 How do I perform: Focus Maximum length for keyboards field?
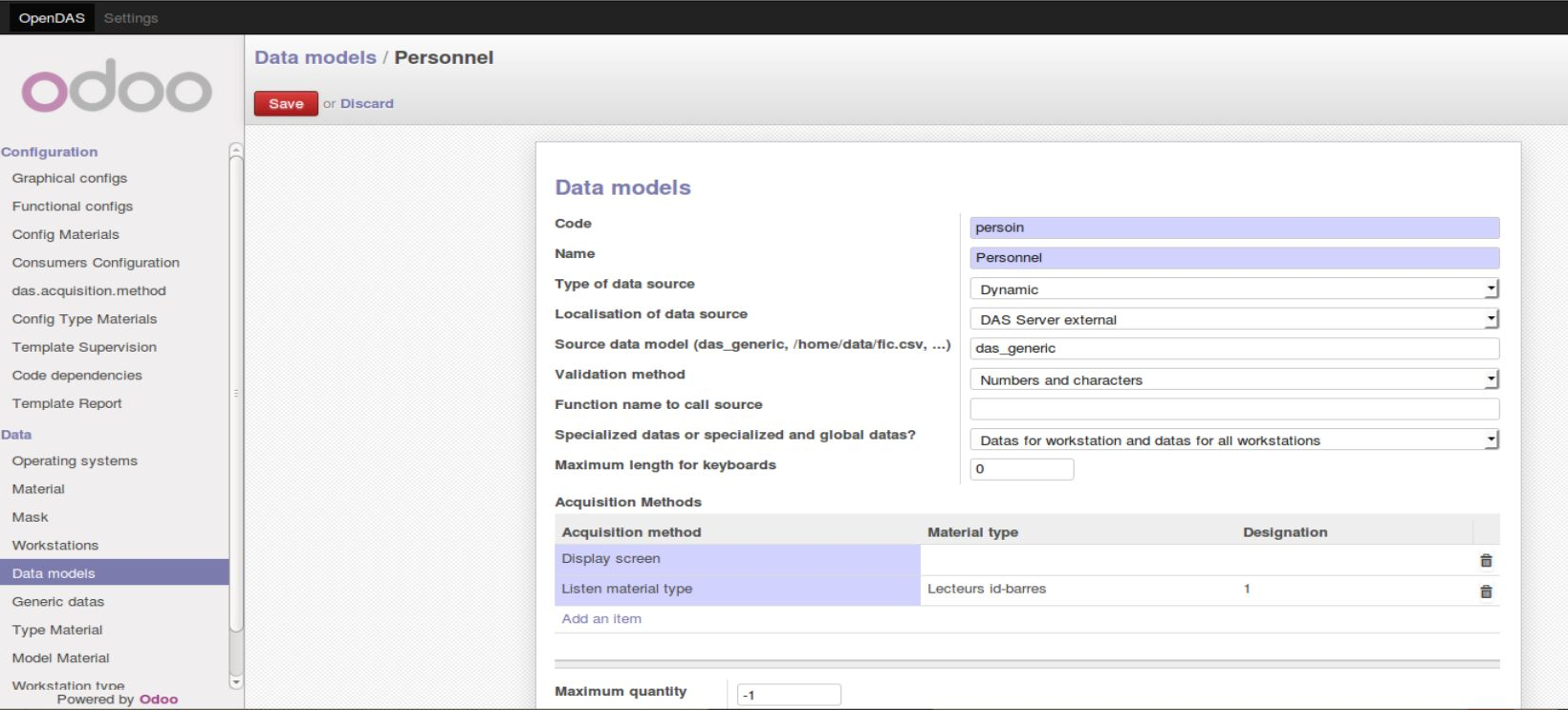(x=1021, y=469)
